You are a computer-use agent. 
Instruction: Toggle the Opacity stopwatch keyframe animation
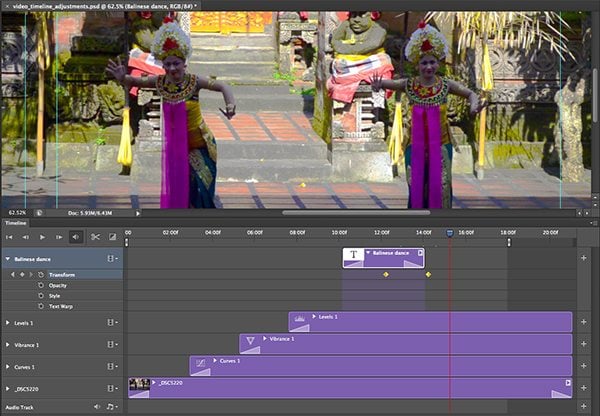pyautogui.click(x=41, y=285)
